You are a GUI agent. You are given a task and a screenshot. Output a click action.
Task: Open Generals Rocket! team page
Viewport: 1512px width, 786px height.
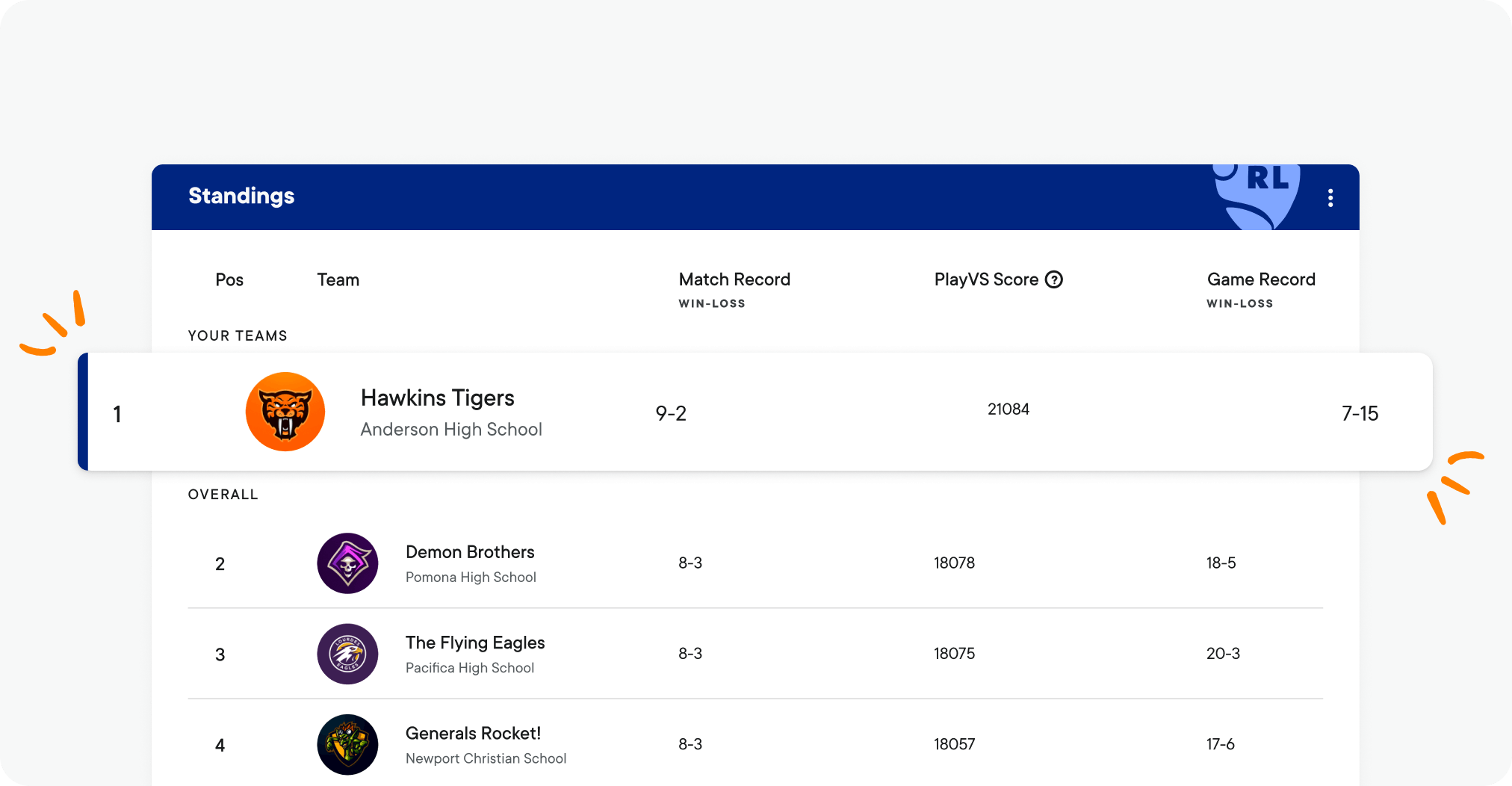[x=473, y=733]
